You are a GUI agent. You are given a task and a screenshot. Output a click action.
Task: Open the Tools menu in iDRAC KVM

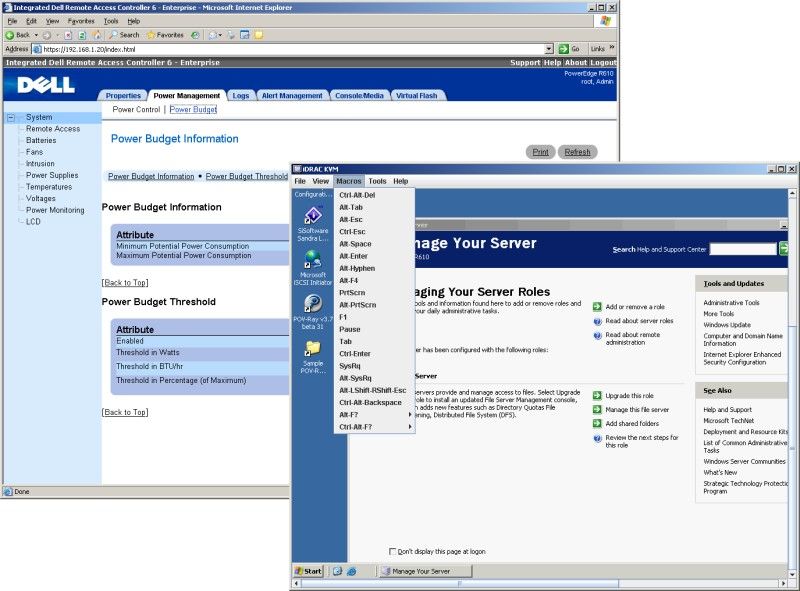[377, 181]
